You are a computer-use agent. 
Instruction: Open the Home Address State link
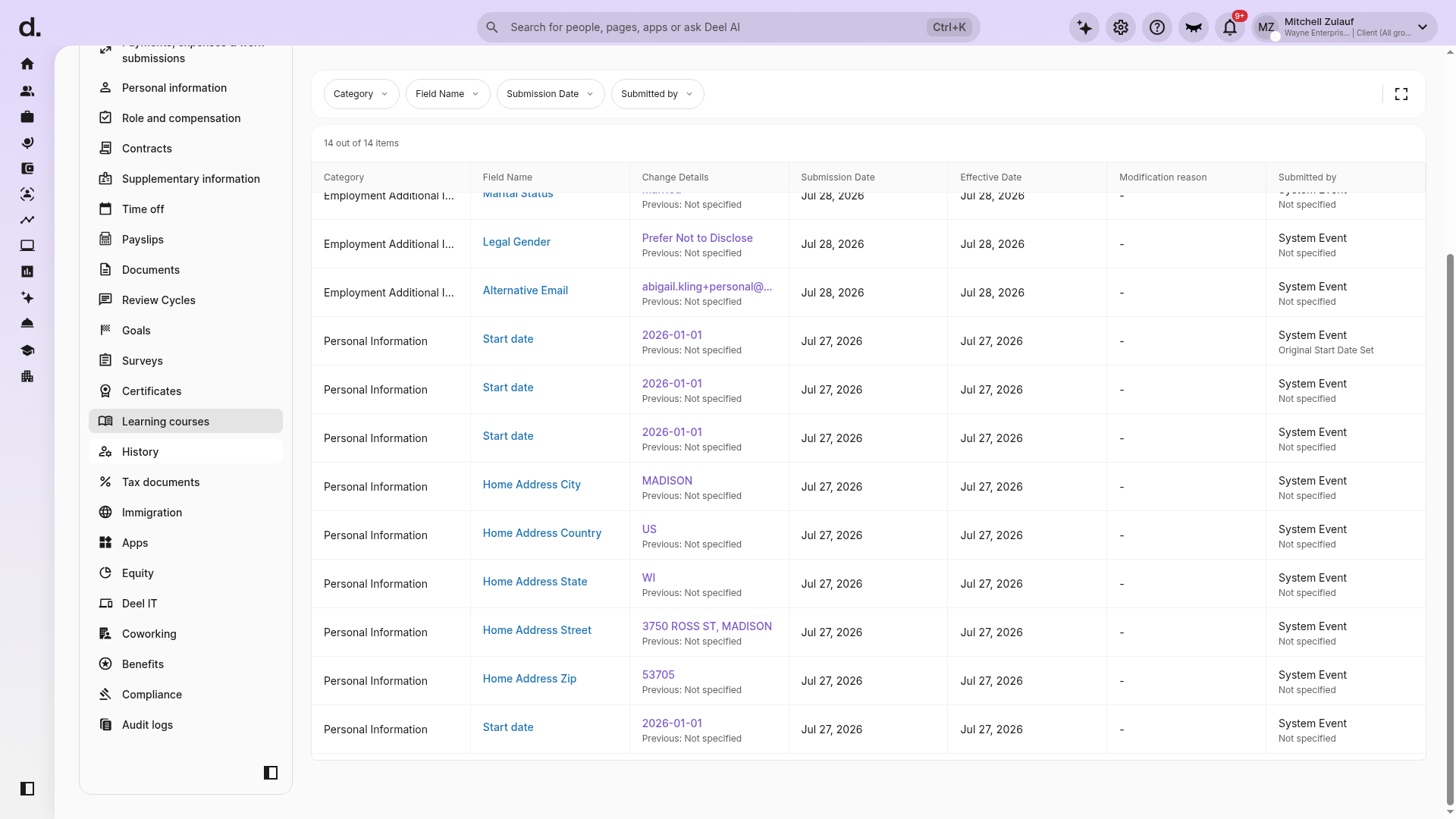pos(535,582)
